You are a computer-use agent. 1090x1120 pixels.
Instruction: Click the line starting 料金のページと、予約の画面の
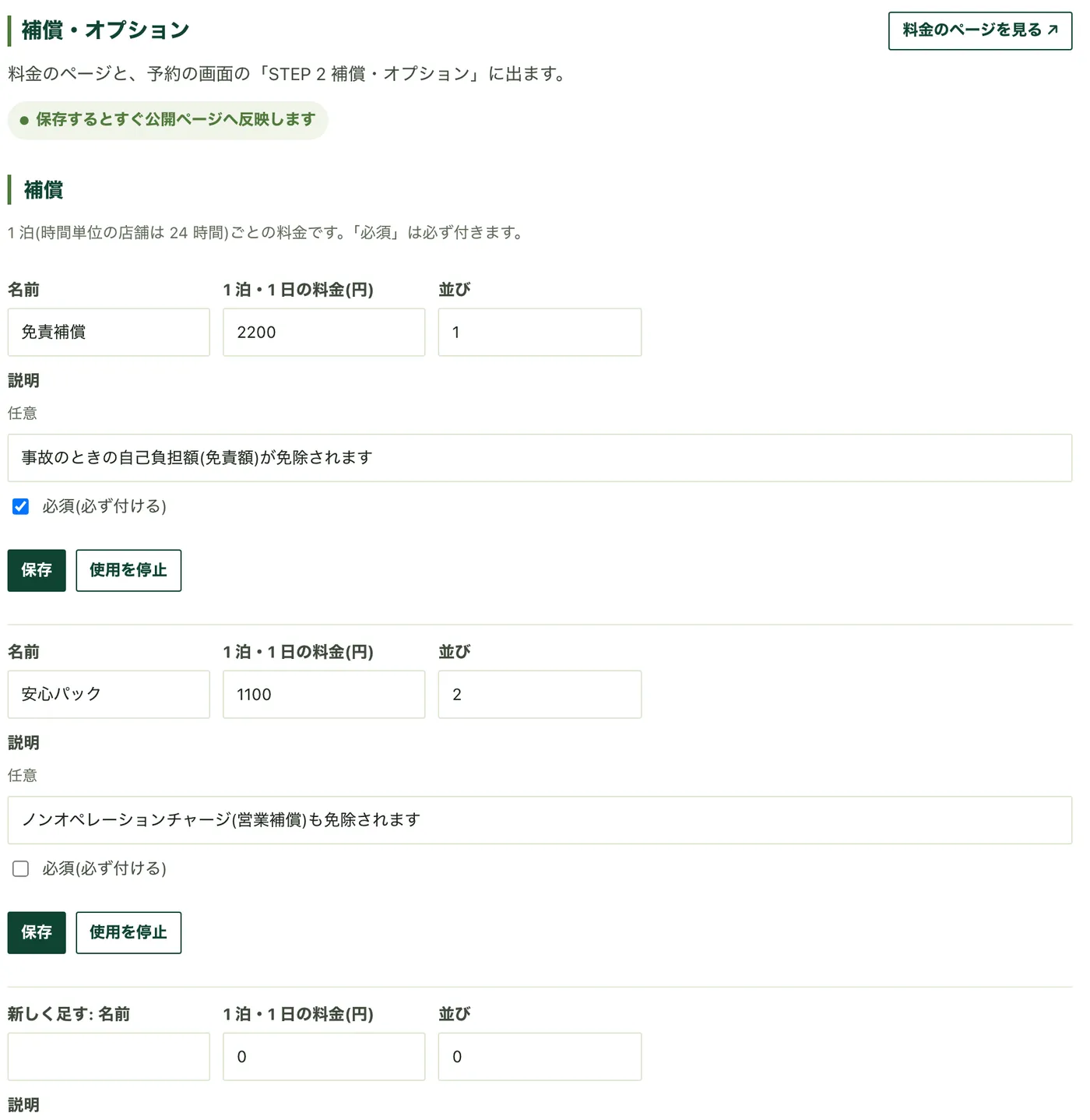pyautogui.click(x=287, y=74)
